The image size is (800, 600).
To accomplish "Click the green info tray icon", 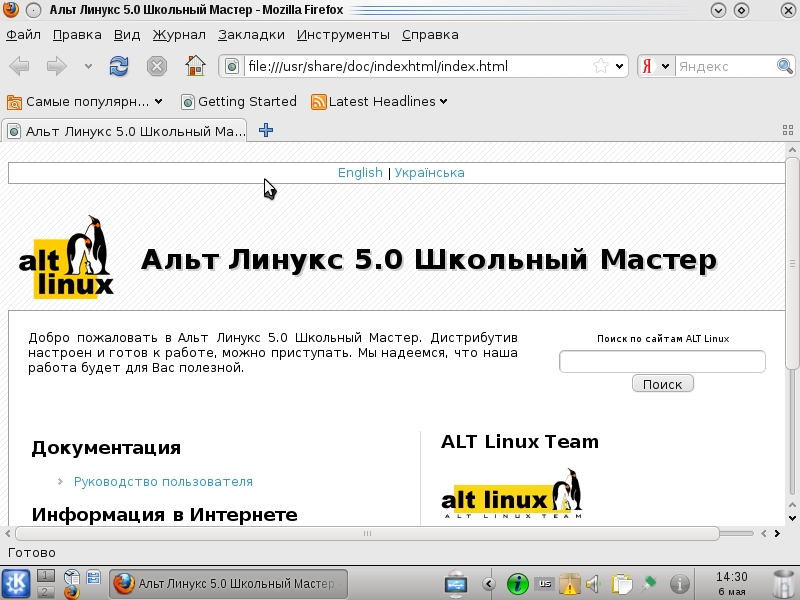I will click(517, 583).
